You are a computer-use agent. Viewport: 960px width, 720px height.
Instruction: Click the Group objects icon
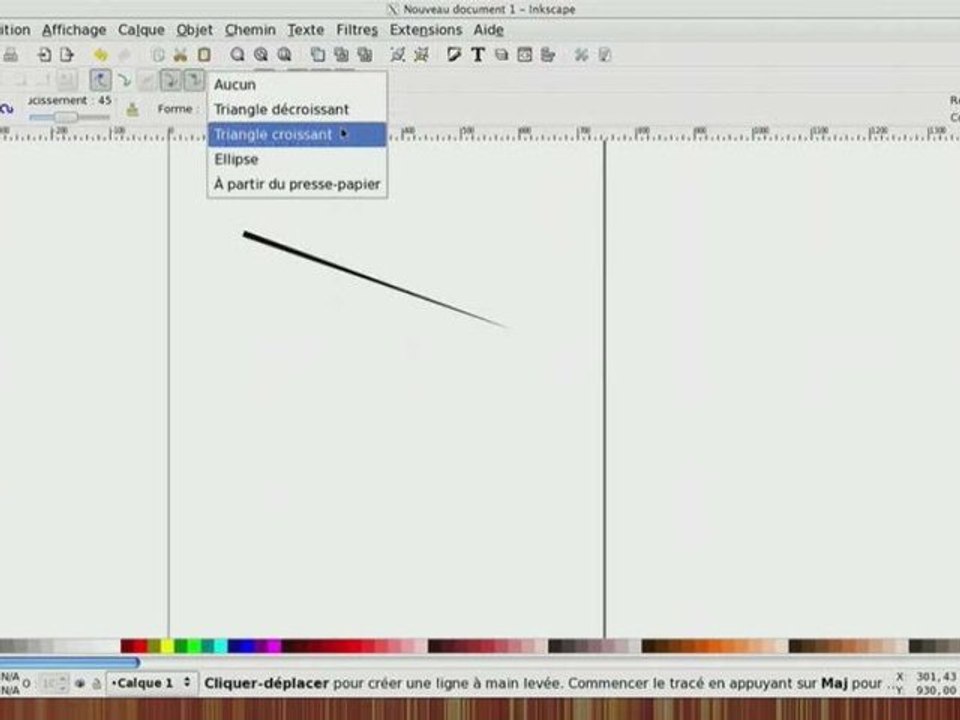(x=398, y=55)
